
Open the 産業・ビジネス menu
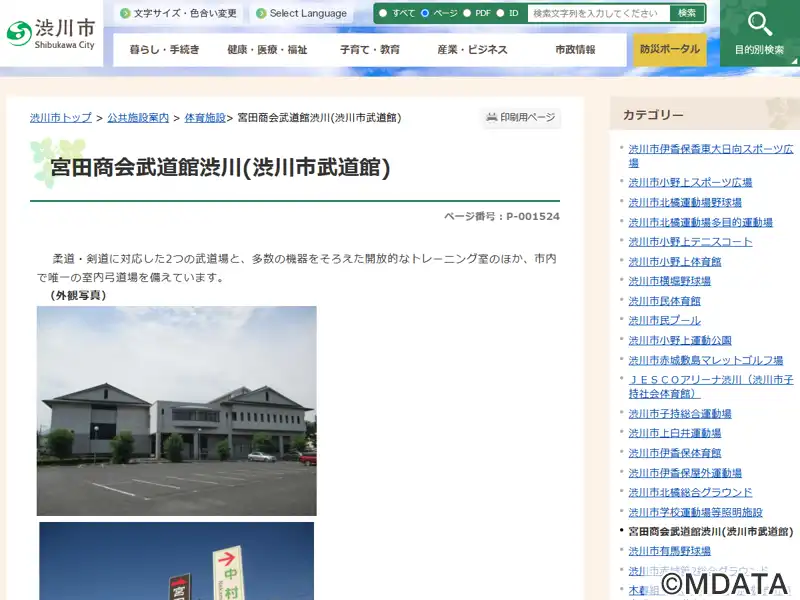[472, 50]
